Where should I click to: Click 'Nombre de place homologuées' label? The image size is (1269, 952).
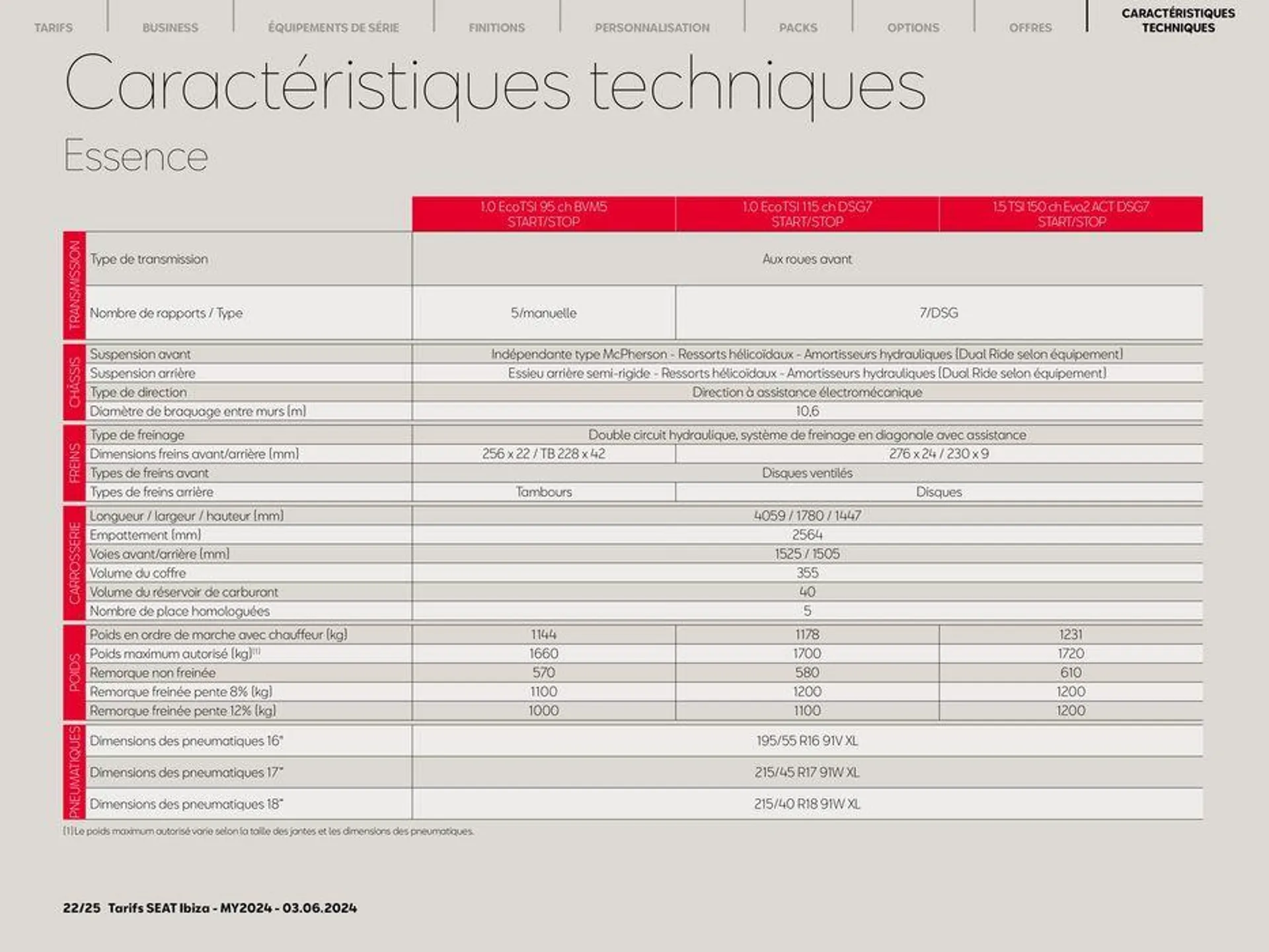pos(180,611)
